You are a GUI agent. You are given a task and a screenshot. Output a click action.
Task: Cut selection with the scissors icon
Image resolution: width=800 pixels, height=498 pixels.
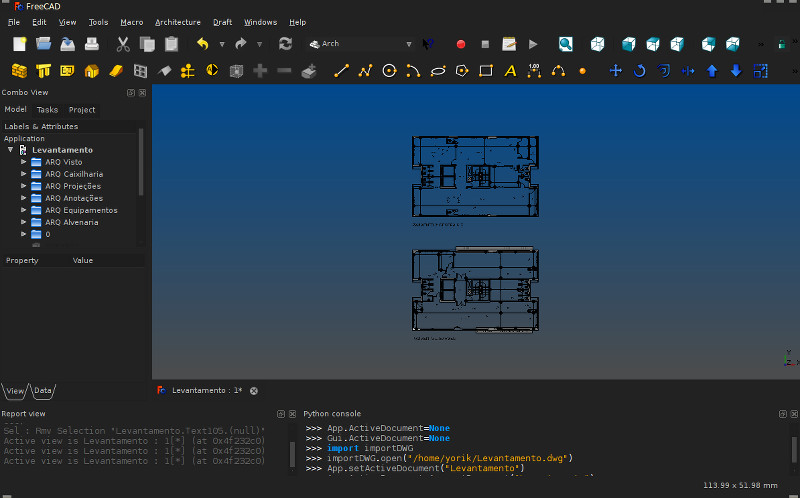pos(122,44)
